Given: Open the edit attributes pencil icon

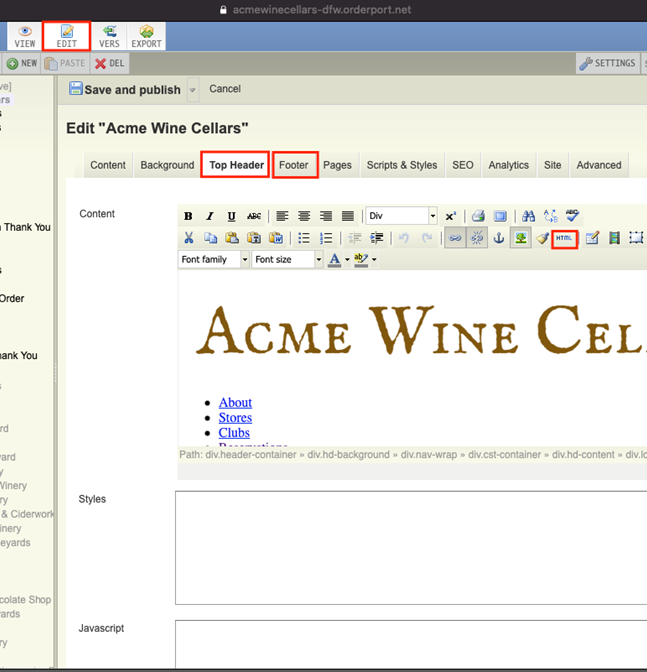Looking at the screenshot, I should click(592, 238).
